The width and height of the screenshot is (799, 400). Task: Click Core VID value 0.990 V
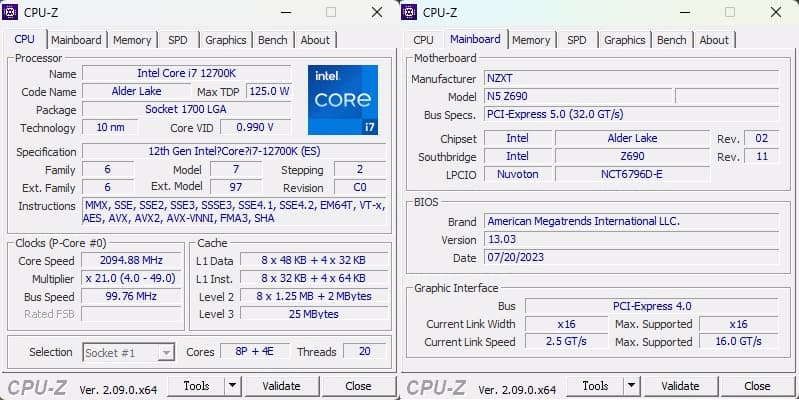pyautogui.click(x=255, y=127)
